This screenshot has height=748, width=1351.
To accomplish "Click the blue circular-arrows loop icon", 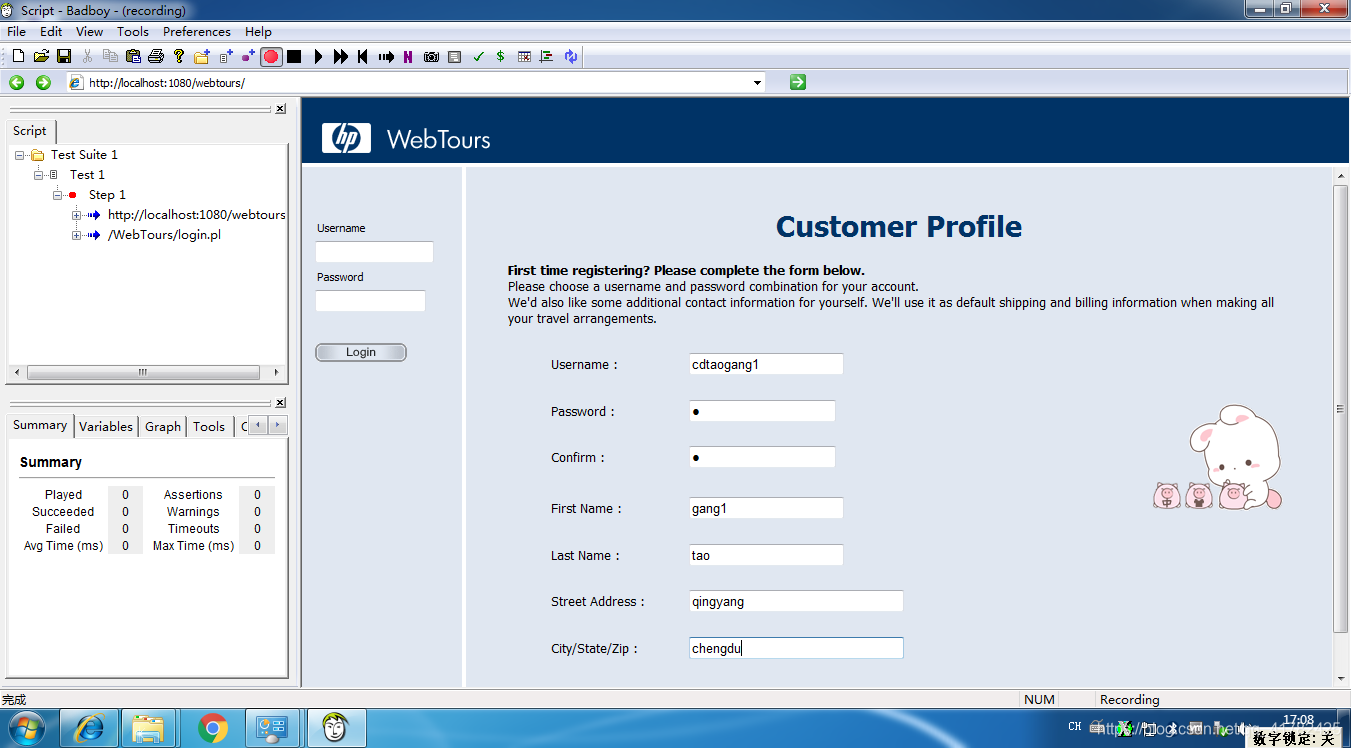I will [571, 57].
